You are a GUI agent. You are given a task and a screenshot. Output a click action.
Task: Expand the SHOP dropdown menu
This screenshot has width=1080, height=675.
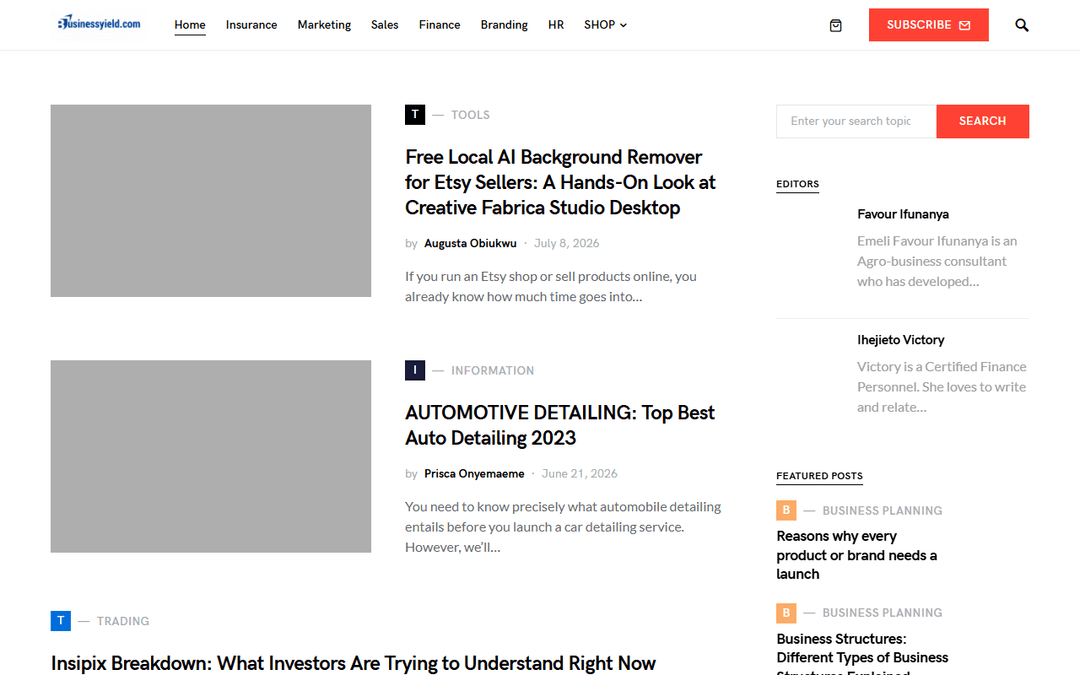pos(605,25)
